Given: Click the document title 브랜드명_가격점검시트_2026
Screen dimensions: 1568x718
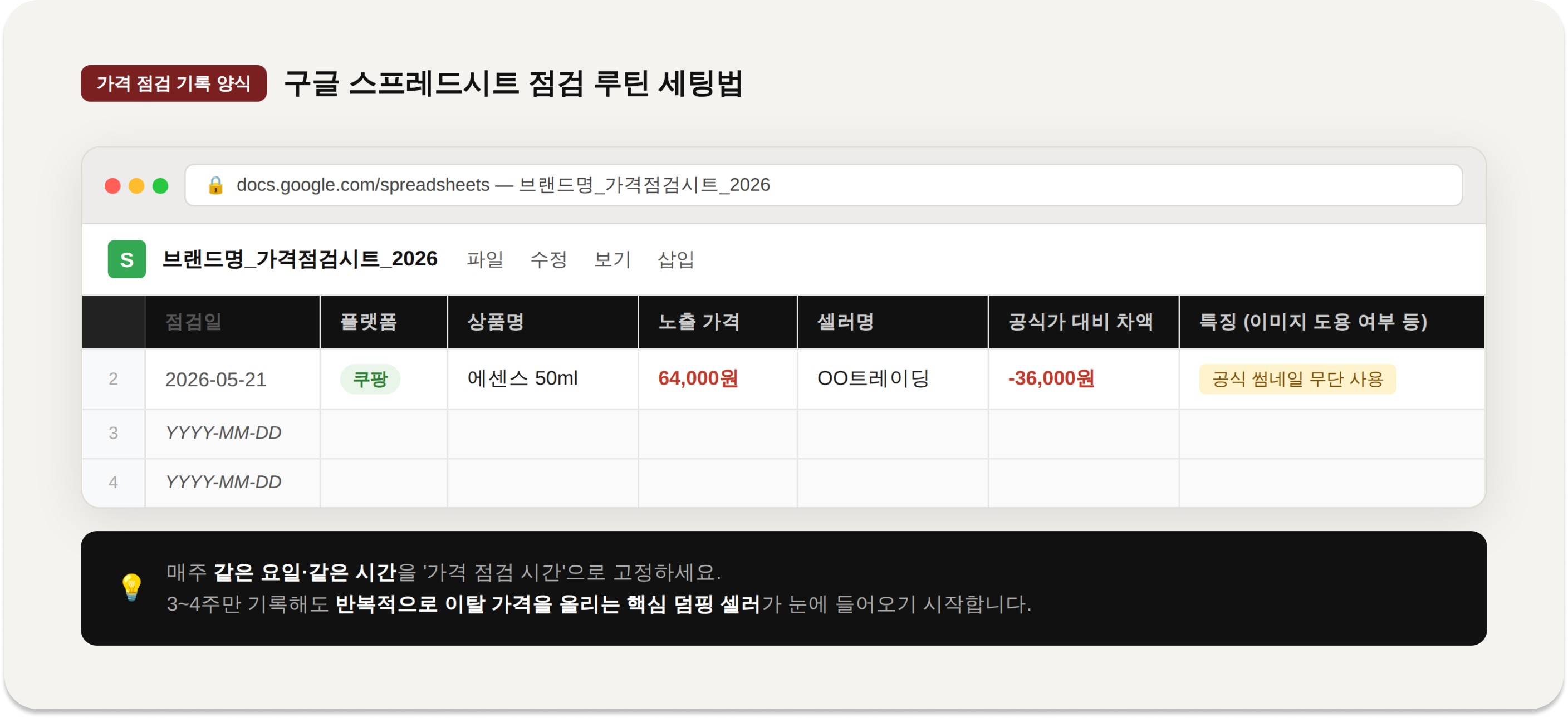Looking at the screenshot, I should (300, 259).
